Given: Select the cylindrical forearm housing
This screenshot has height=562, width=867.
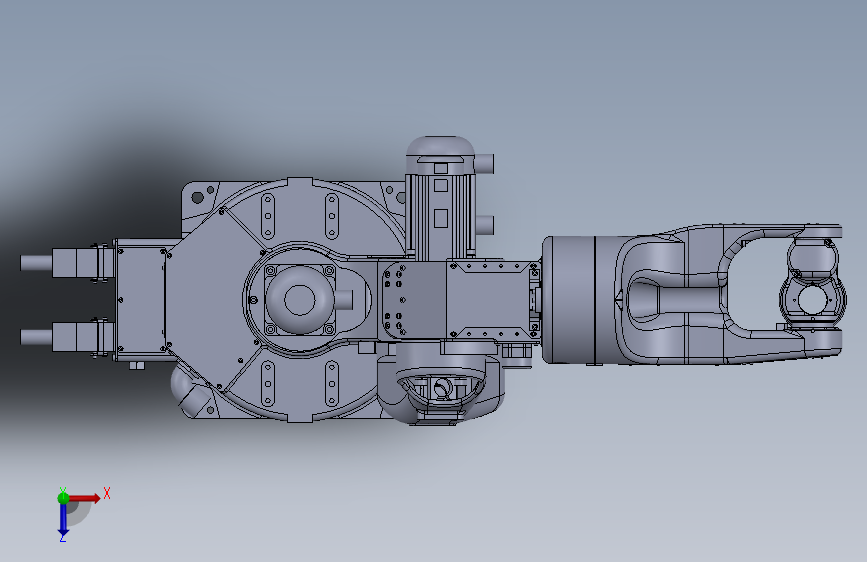Looking at the screenshot, I should tap(579, 300).
